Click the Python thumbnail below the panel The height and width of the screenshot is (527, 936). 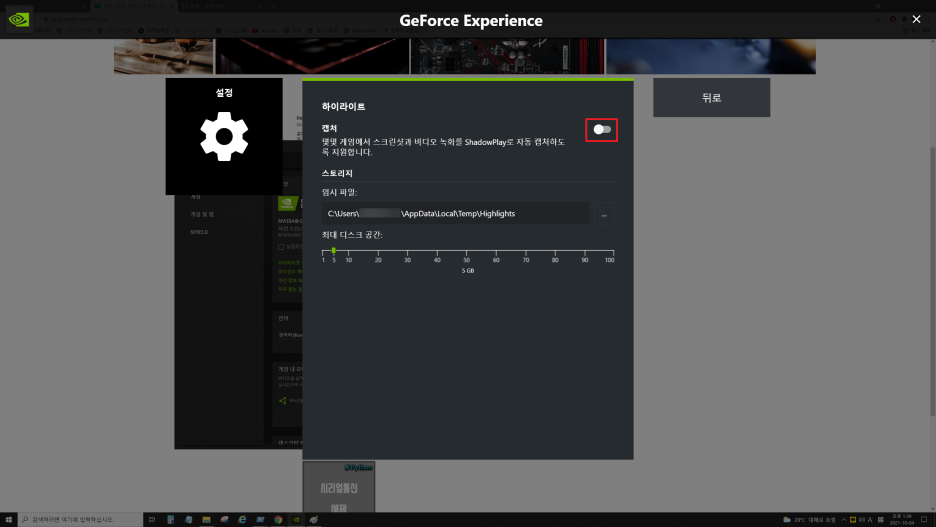pos(338,486)
